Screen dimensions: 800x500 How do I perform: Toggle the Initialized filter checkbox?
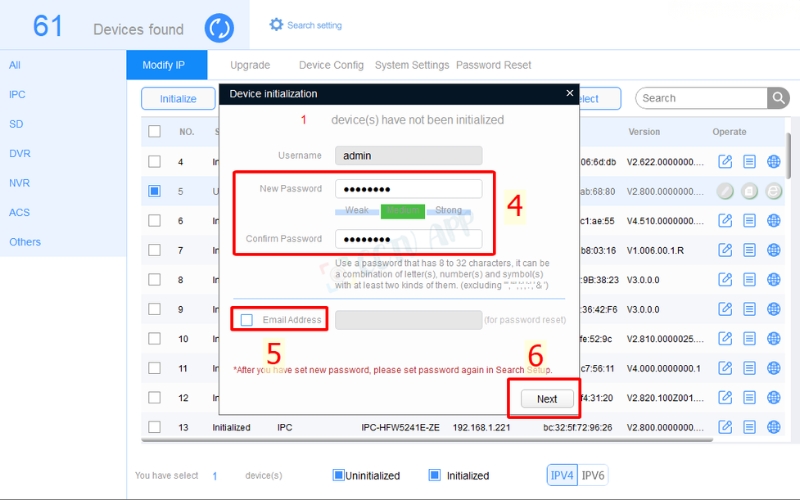[435, 475]
